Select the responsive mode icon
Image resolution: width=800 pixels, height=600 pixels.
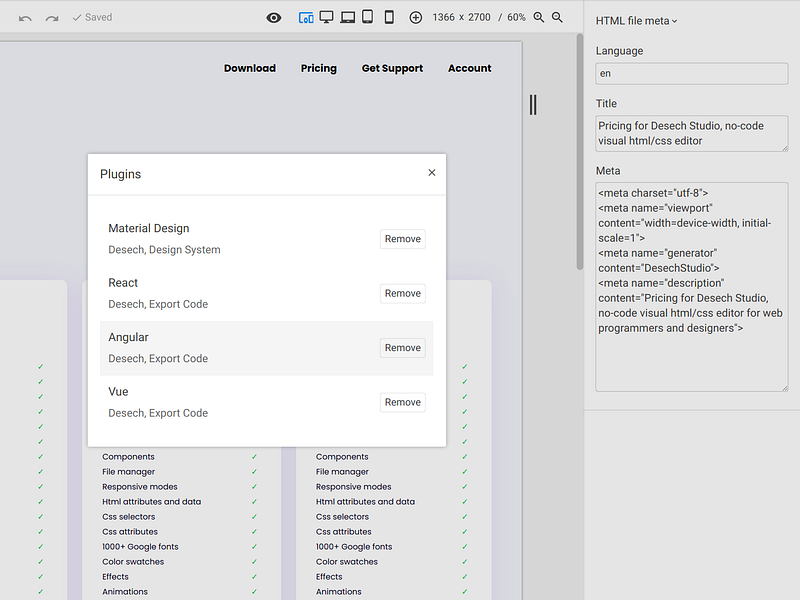306,18
